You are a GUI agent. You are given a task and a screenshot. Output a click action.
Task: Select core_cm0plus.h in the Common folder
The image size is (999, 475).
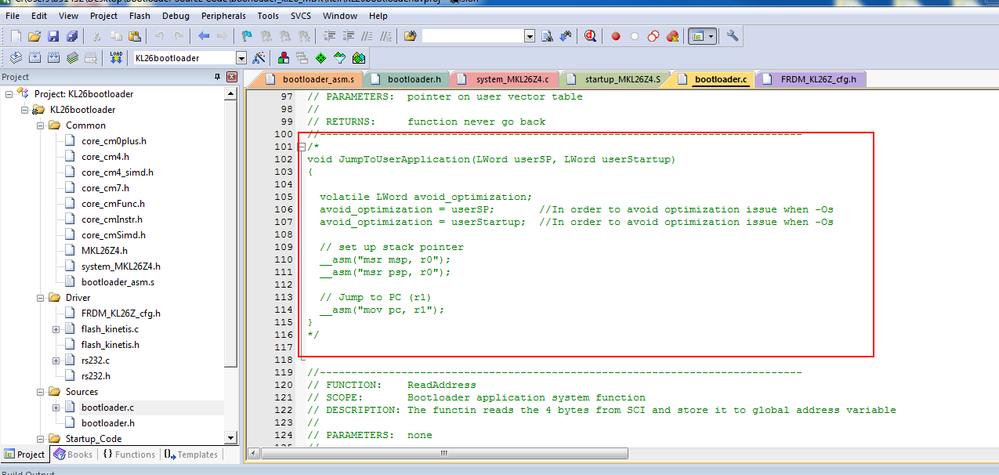[x=113, y=141]
